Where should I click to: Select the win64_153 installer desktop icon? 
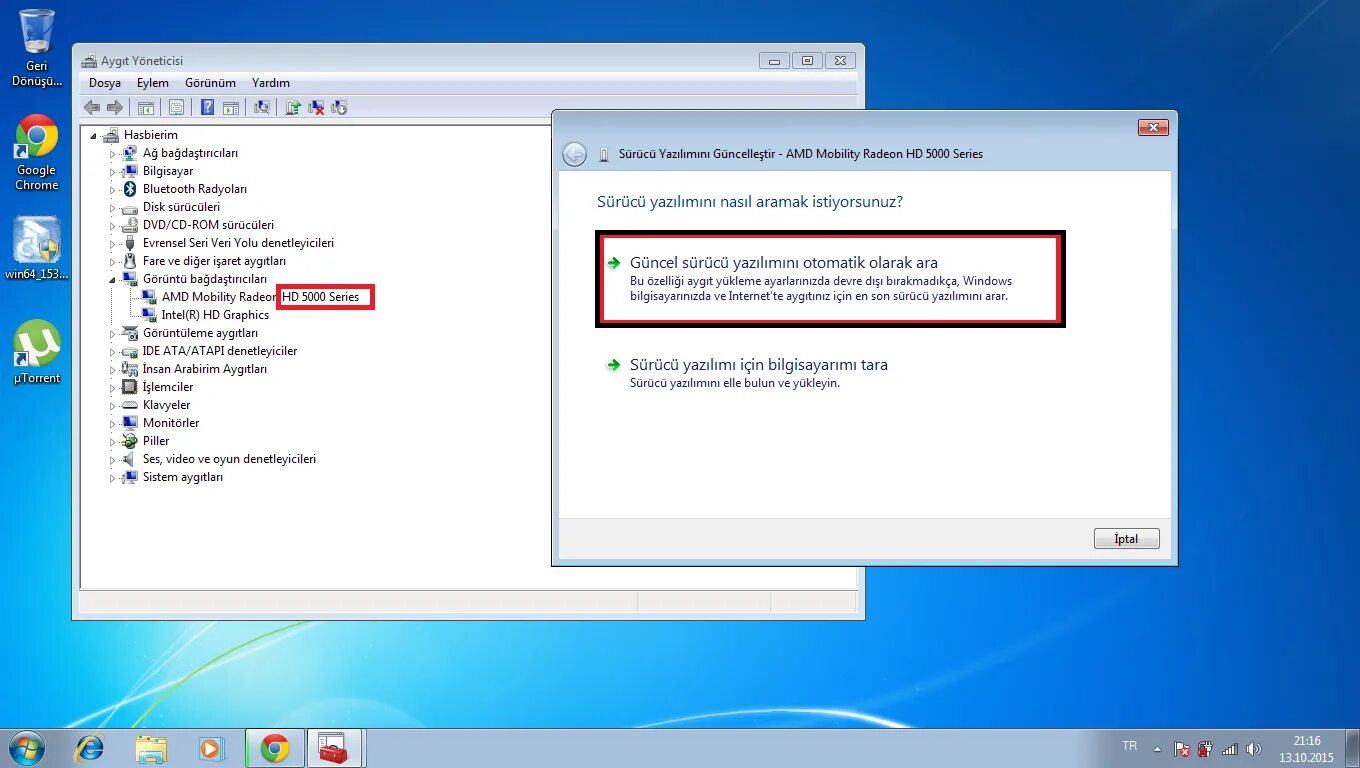coord(37,248)
